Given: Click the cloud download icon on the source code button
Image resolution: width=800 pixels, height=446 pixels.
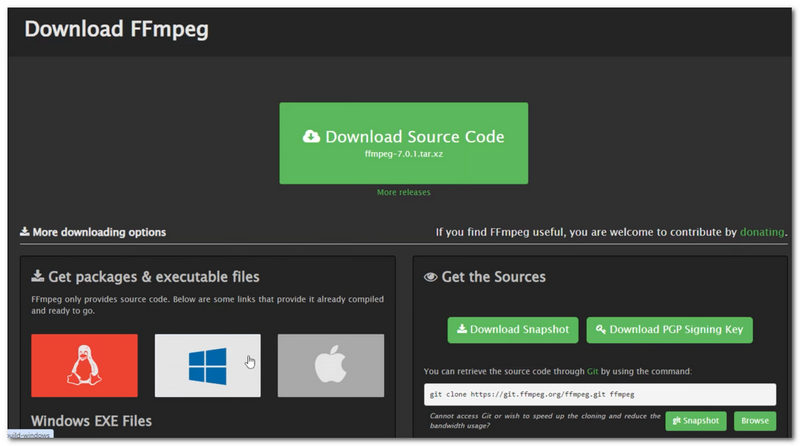Looking at the screenshot, I should click(311, 137).
